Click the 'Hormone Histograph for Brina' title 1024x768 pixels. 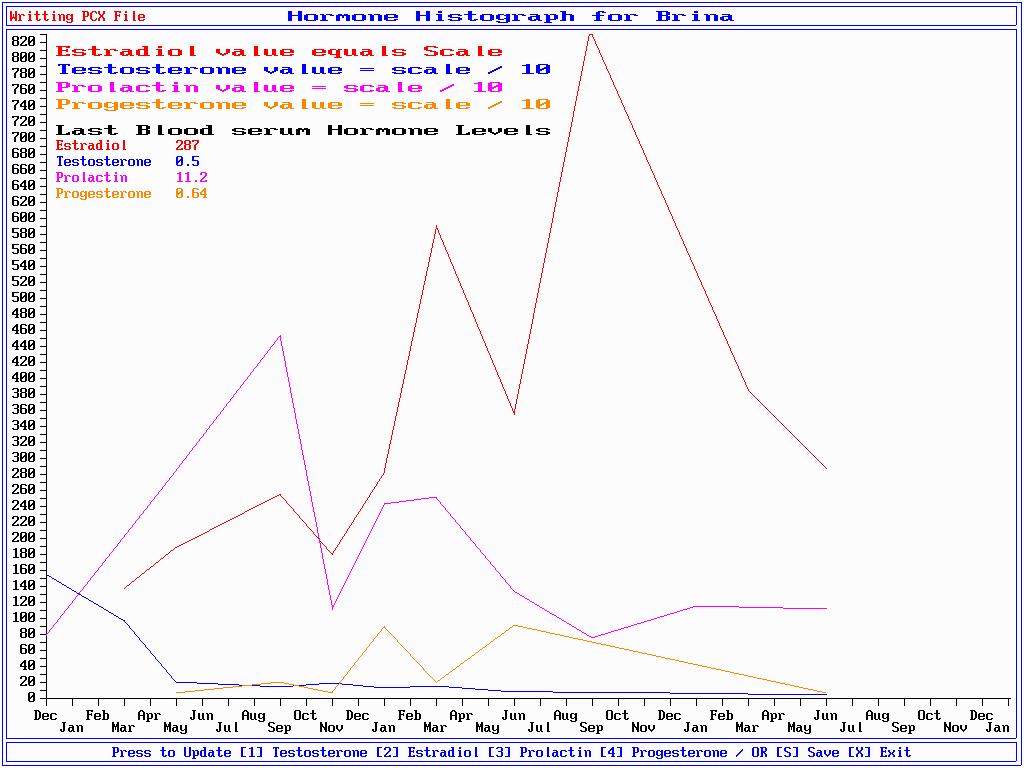pos(510,16)
